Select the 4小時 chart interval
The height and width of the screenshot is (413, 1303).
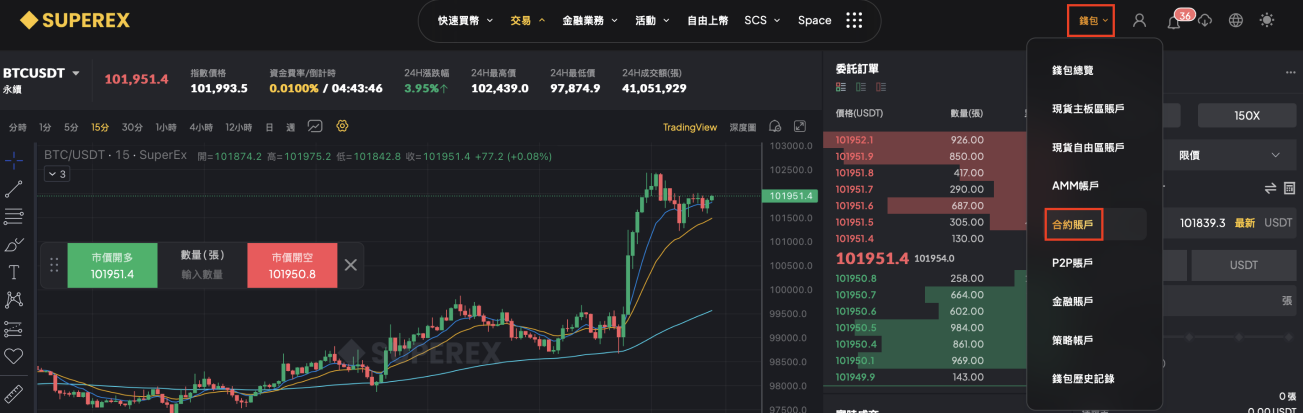click(x=200, y=127)
